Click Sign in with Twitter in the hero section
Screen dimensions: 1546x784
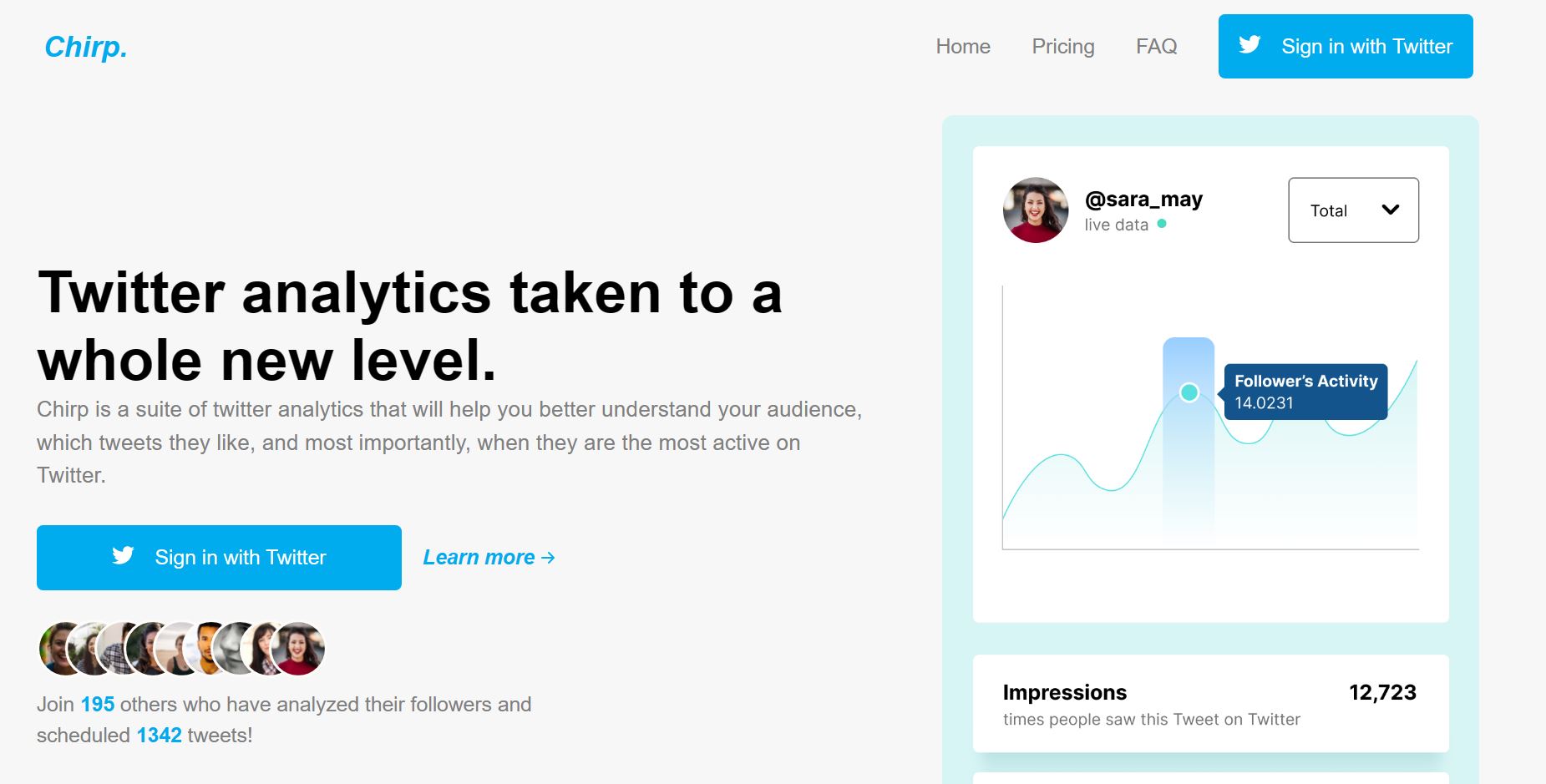[x=219, y=557]
